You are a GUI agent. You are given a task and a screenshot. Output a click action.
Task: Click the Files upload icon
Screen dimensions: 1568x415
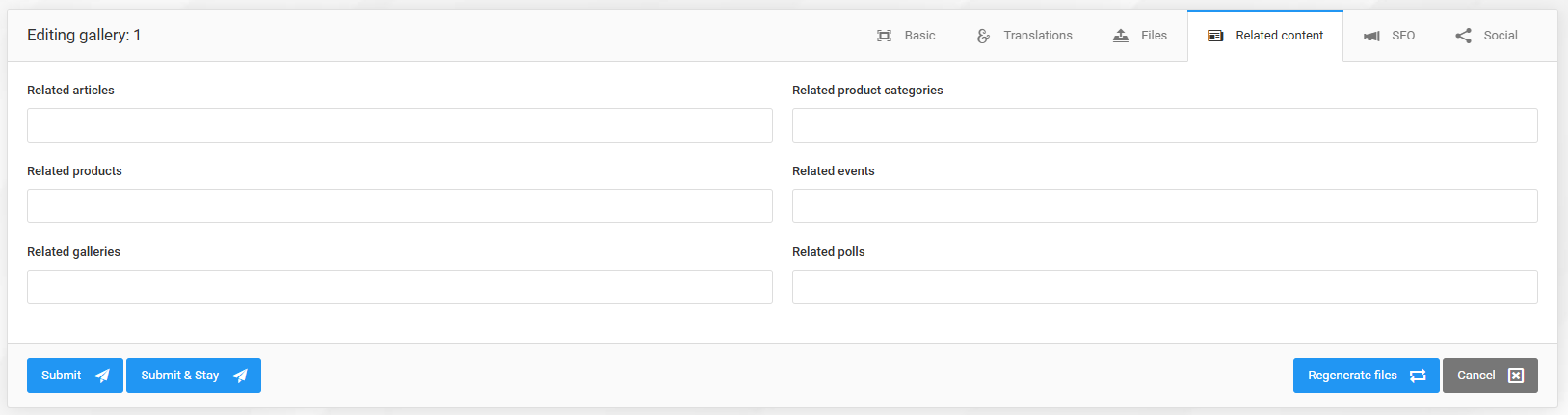pyautogui.click(x=1121, y=36)
